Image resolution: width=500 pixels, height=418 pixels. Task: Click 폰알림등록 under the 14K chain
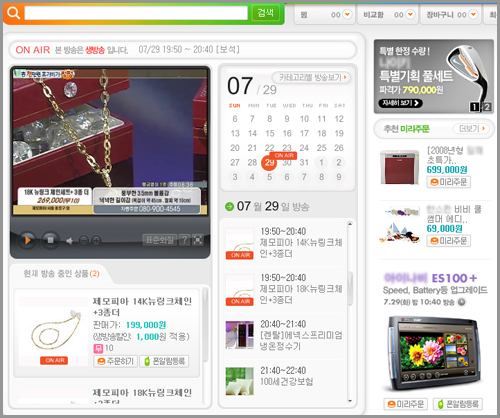click(x=164, y=361)
